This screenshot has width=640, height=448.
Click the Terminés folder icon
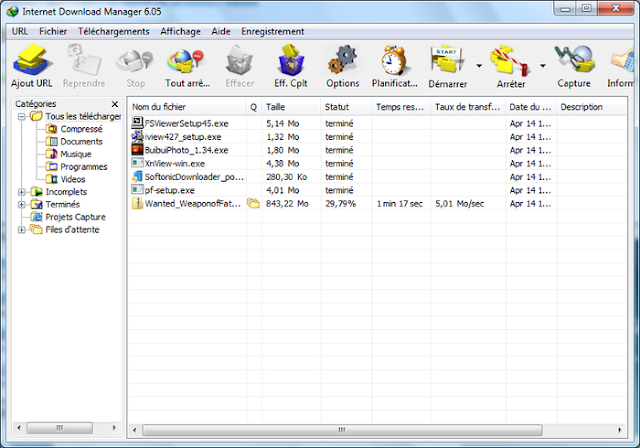click(36, 204)
